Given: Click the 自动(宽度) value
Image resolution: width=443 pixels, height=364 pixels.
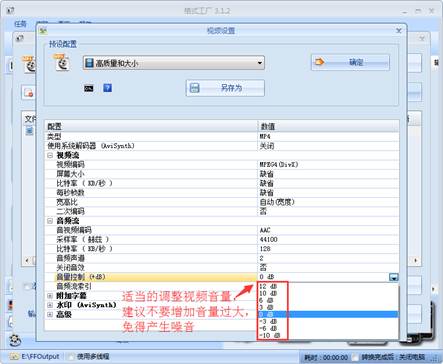Looking at the screenshot, I should (x=277, y=202).
